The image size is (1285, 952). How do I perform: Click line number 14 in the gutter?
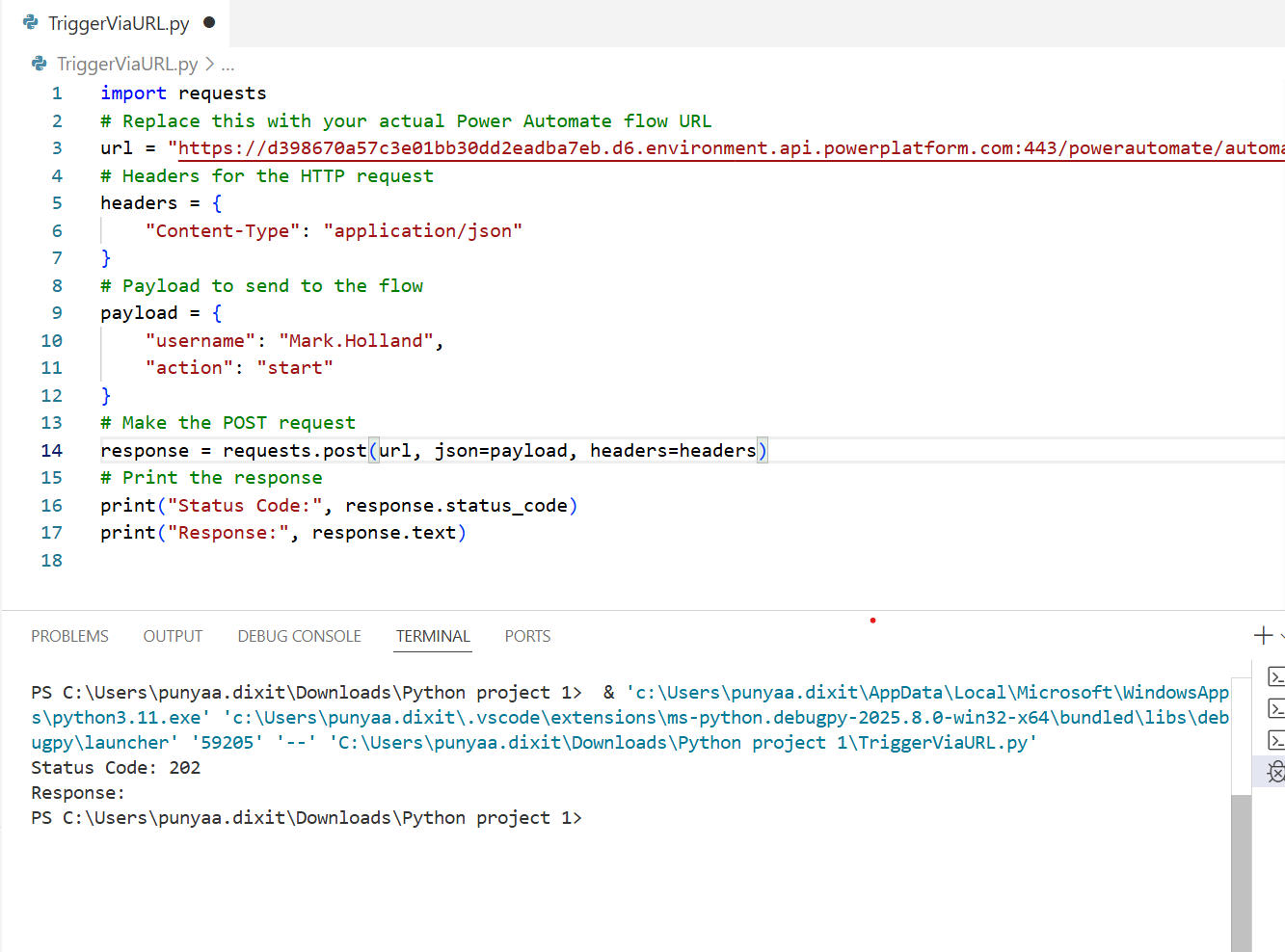click(x=52, y=451)
